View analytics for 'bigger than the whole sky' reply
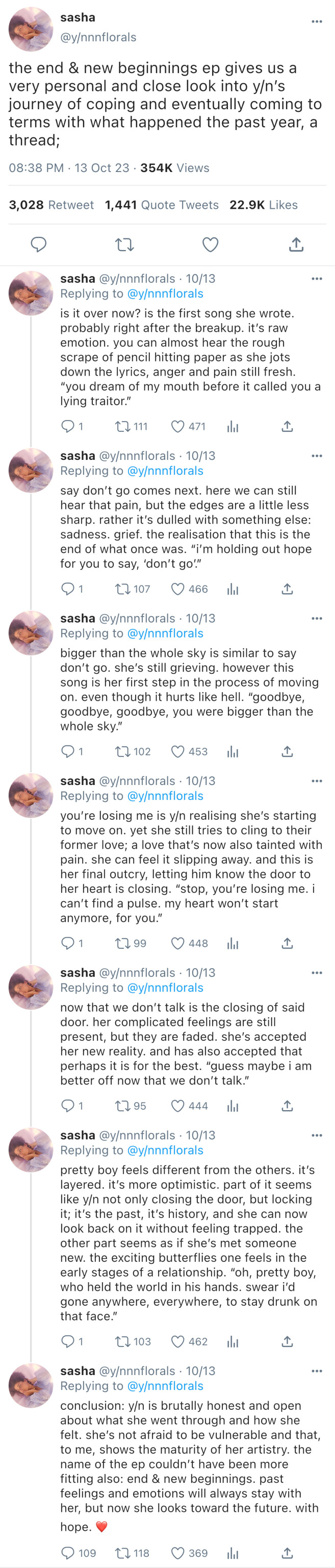335x1568 pixels. [233, 752]
